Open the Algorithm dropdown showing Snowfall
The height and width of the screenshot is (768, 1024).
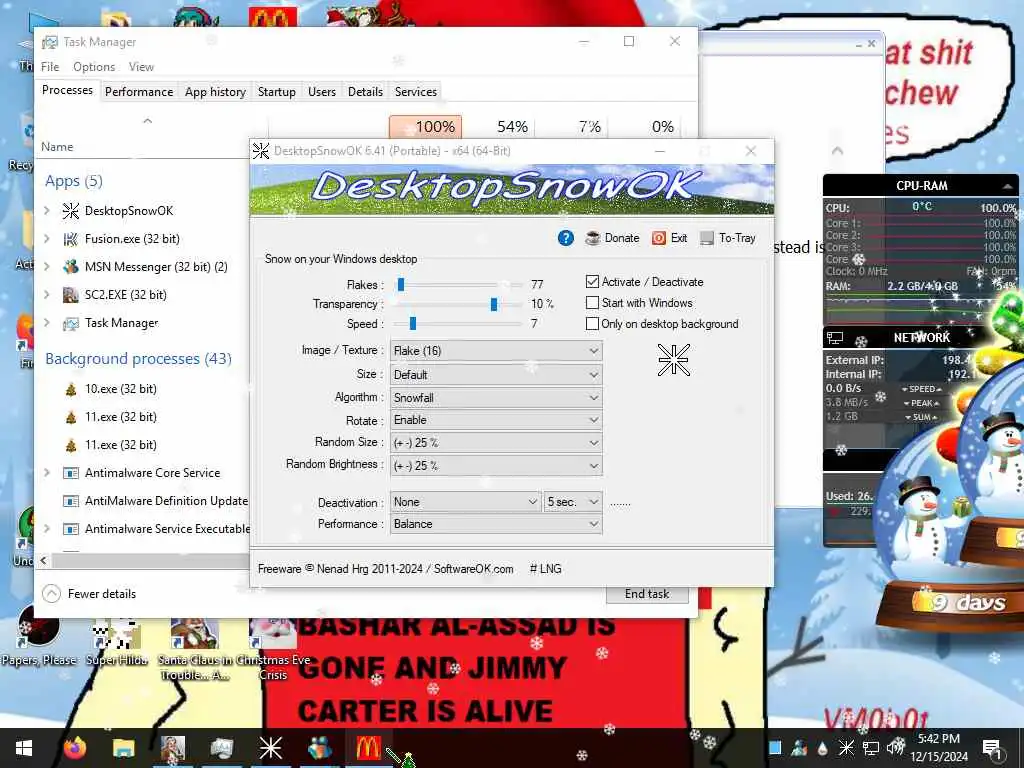(496, 398)
